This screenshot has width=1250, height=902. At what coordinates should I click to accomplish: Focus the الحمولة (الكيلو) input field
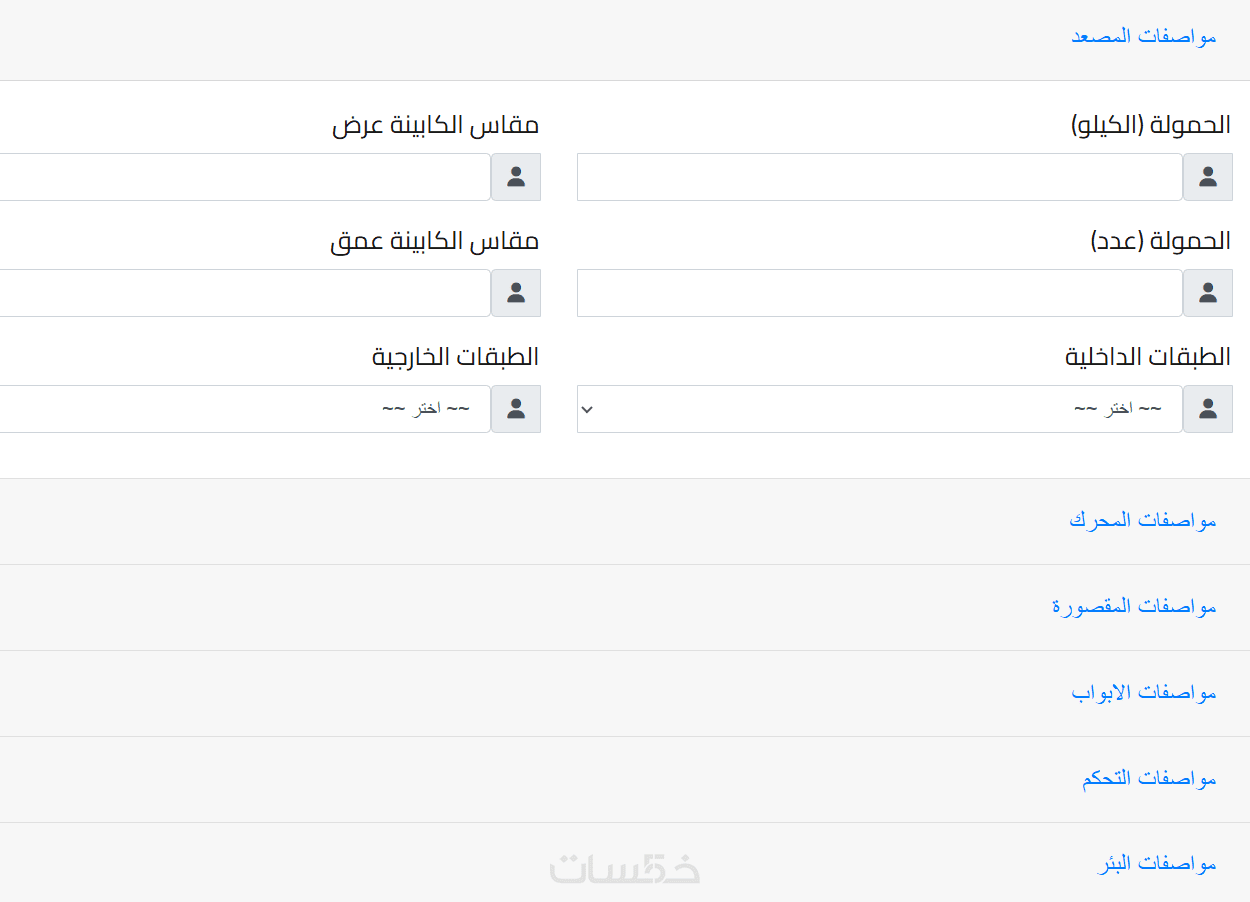(880, 177)
